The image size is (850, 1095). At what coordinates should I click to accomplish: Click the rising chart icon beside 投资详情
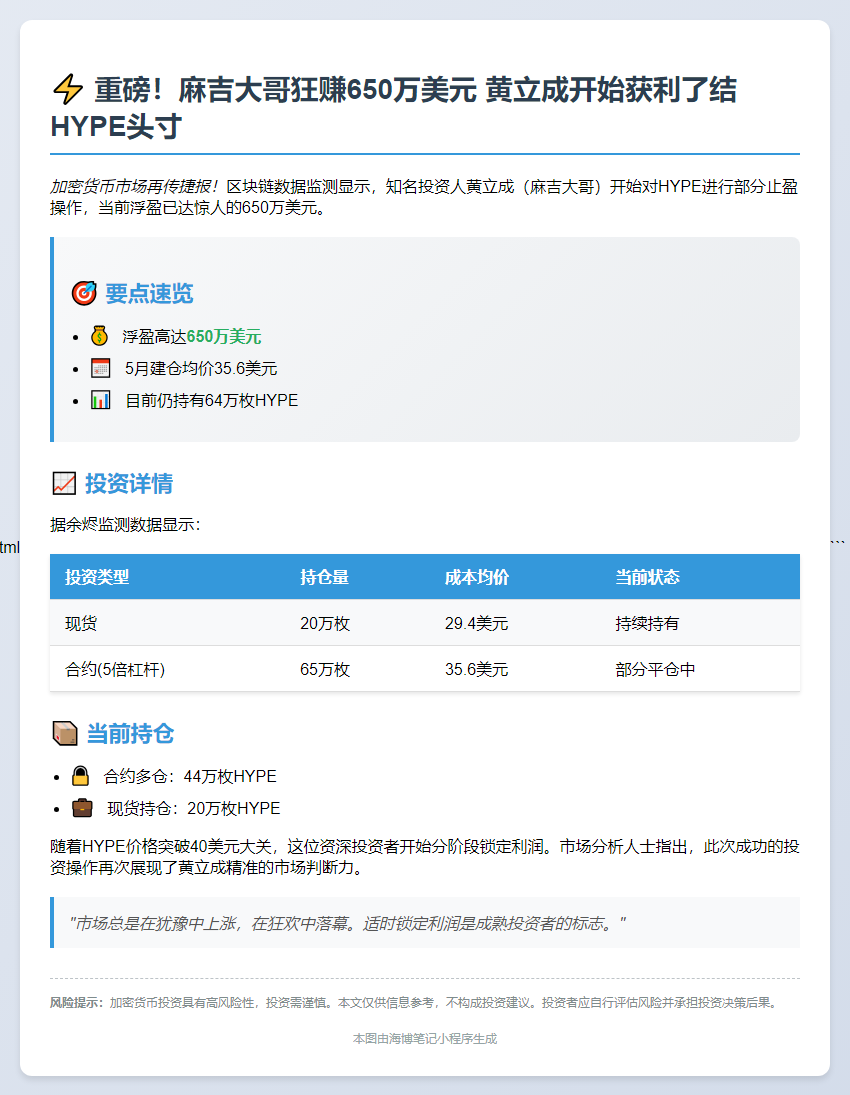(64, 483)
